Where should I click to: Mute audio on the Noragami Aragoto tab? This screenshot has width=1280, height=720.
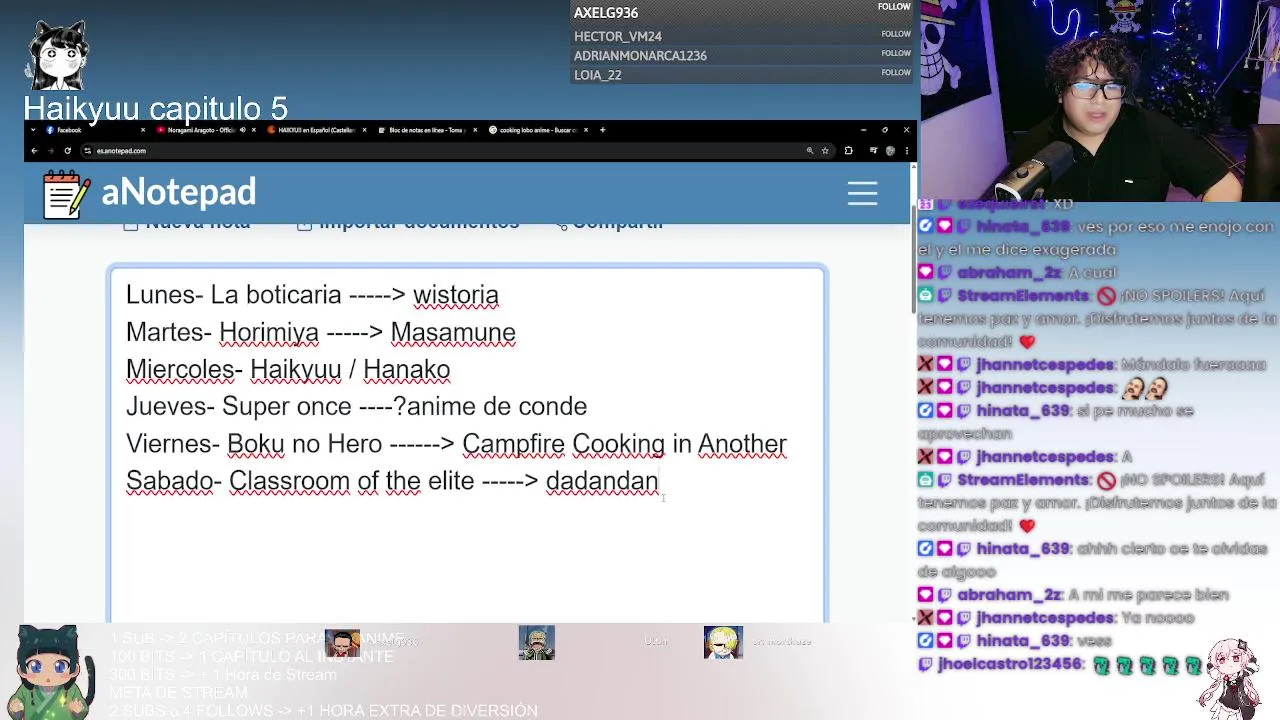pyautogui.click(x=242, y=130)
